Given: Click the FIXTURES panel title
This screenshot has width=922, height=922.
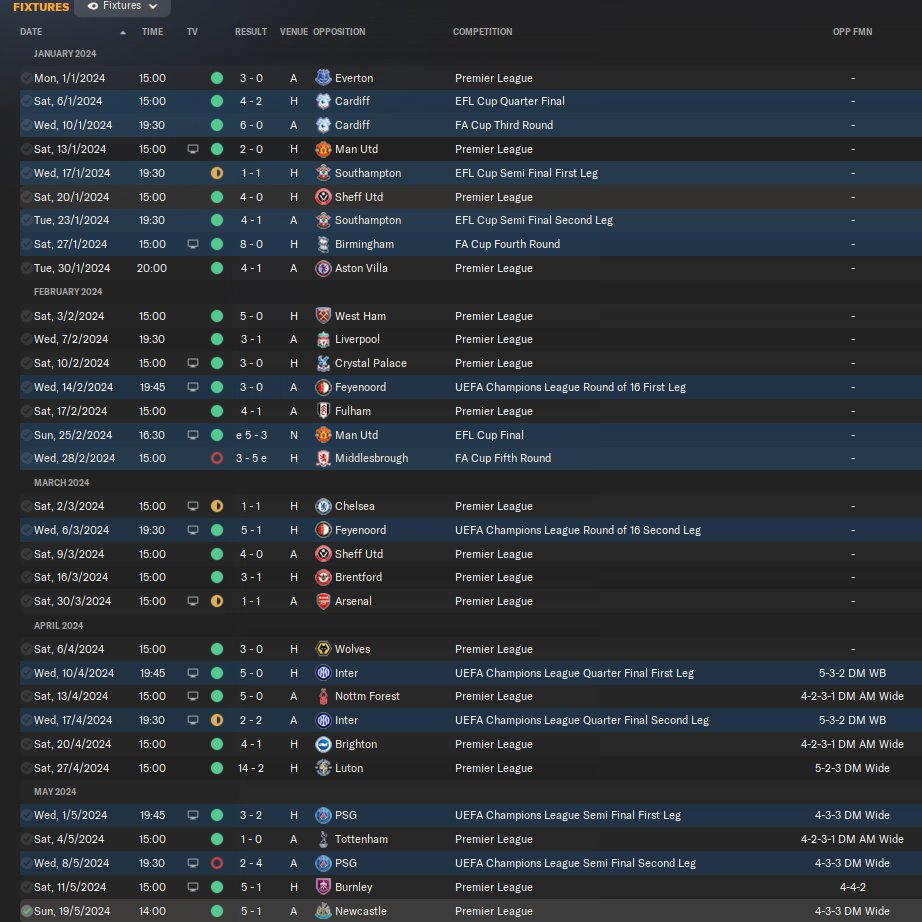Looking at the screenshot, I should (x=41, y=7).
